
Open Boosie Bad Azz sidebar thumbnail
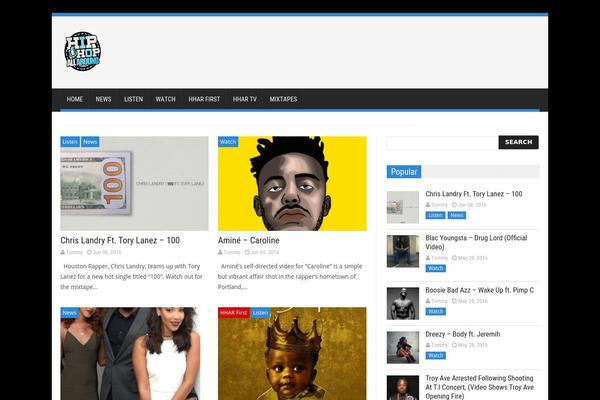403,304
